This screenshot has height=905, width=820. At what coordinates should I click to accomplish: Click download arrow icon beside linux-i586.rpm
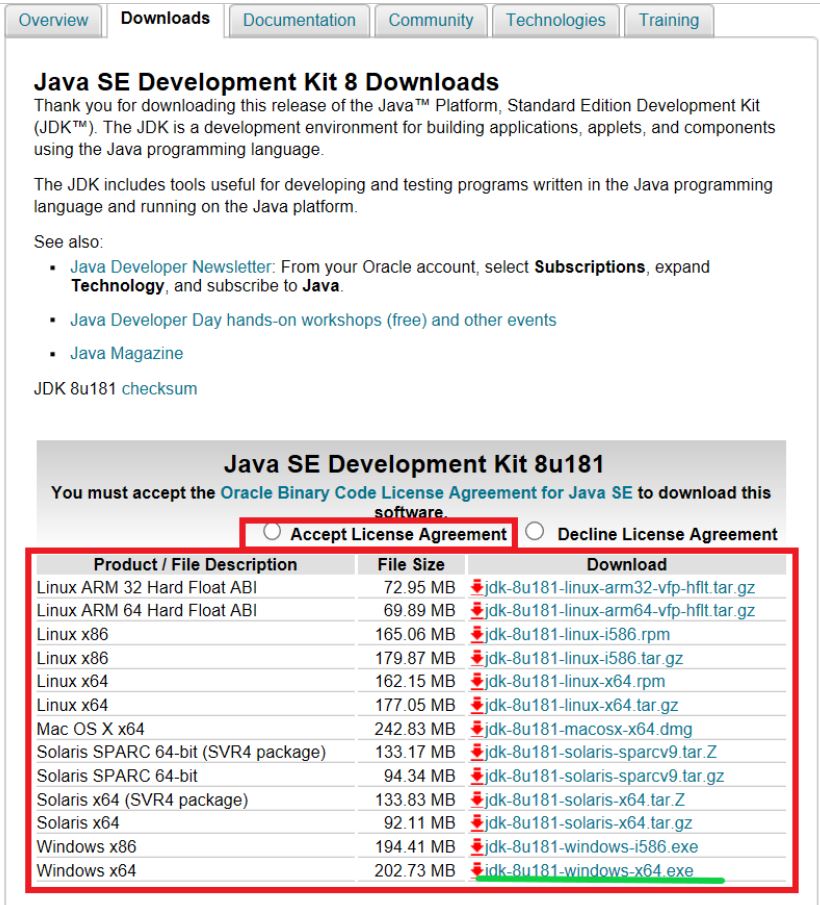(477, 634)
